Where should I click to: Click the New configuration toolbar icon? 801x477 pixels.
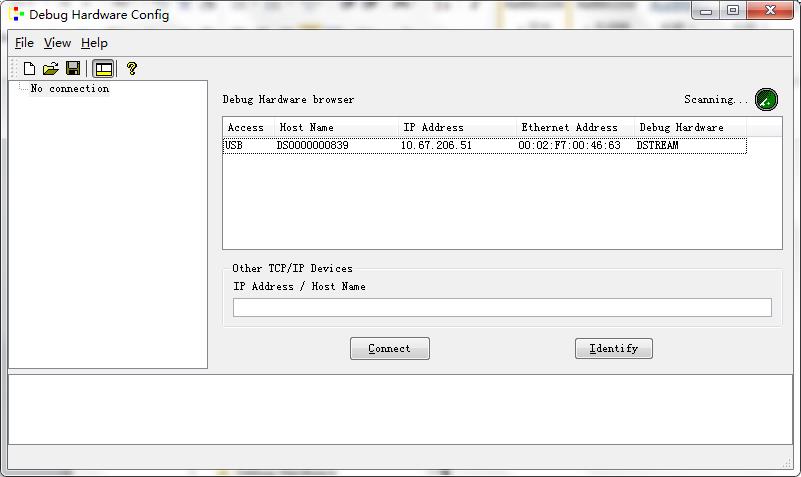pos(29,68)
